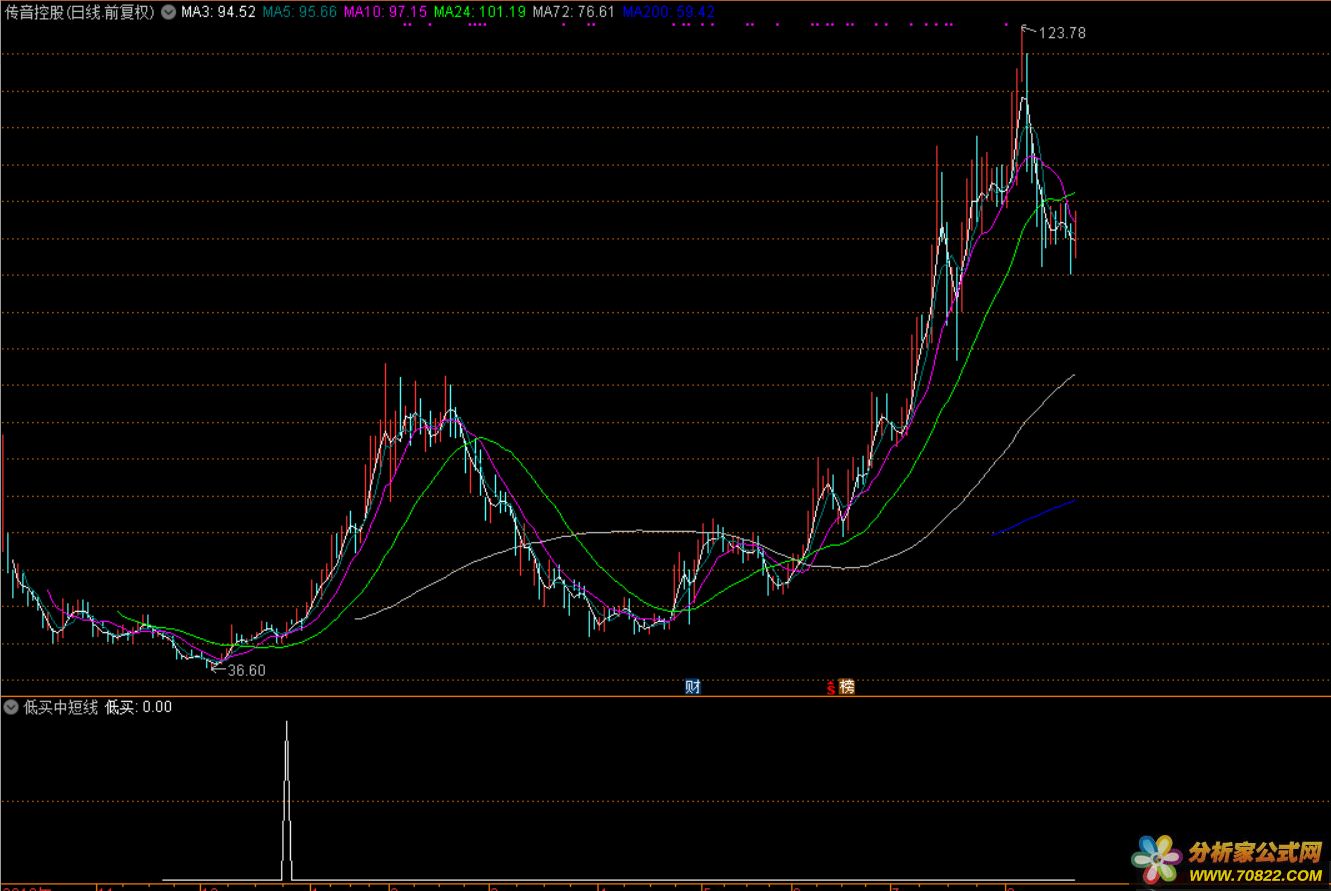
Task: Click the 低买: 0.00 indicator value
Action: point(138,707)
